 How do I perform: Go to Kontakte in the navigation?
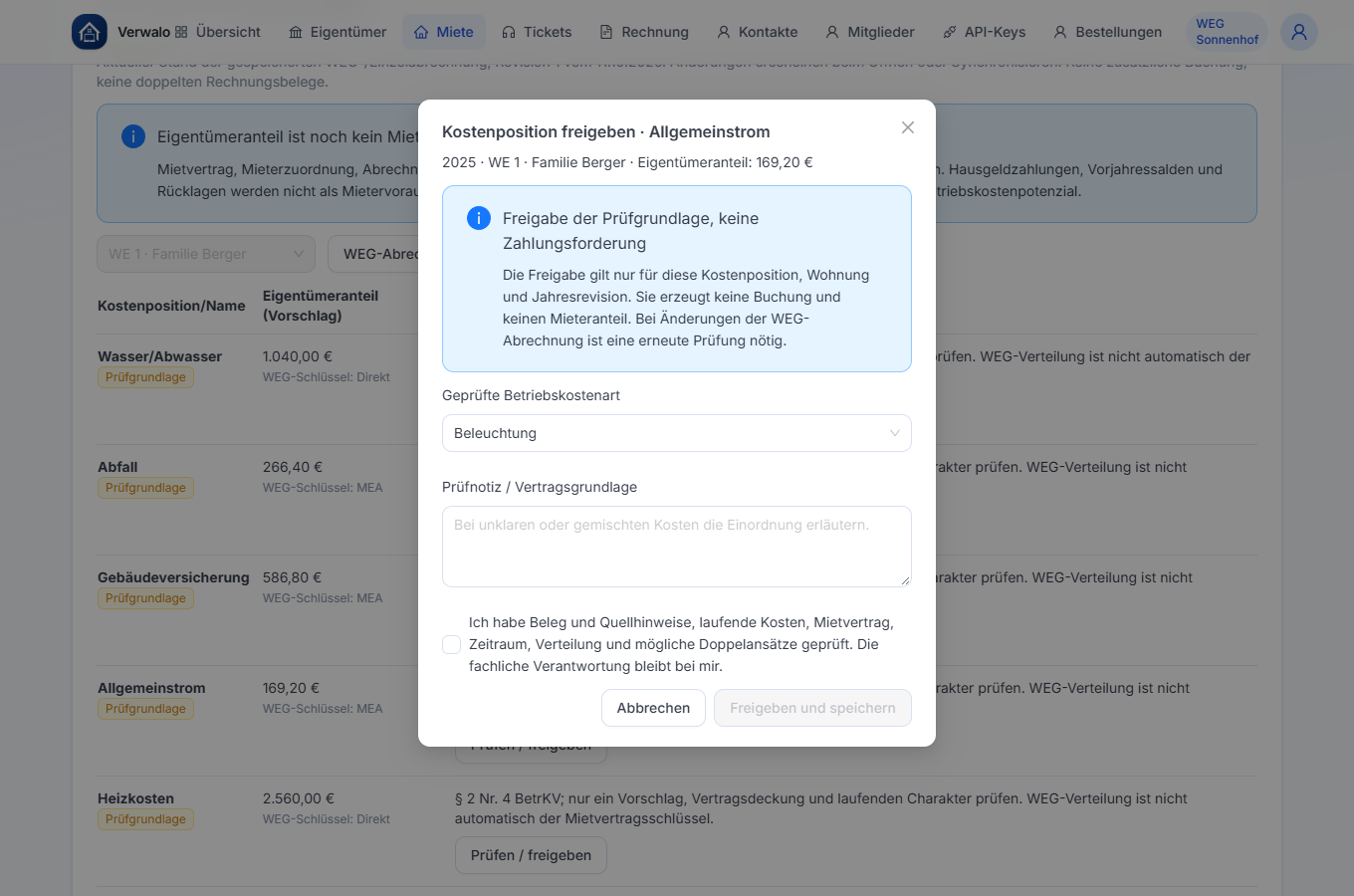tap(758, 32)
